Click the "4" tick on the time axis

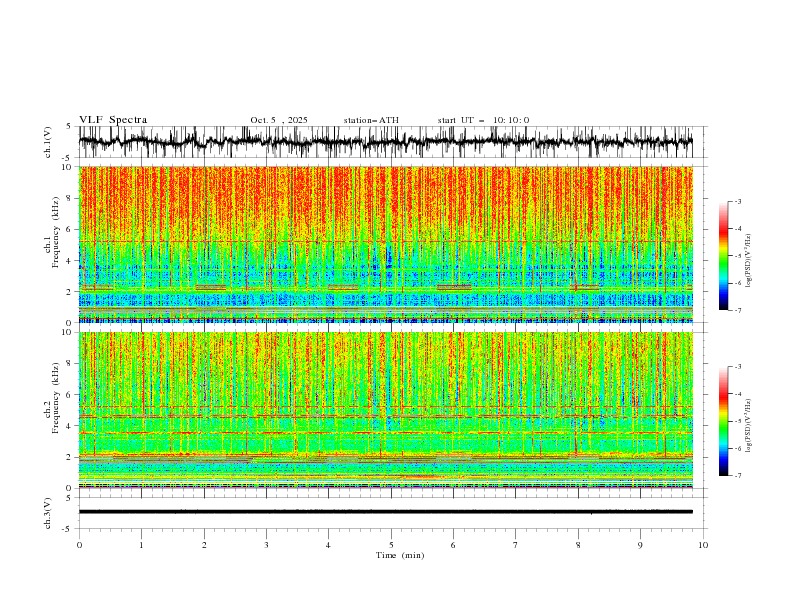coord(328,545)
